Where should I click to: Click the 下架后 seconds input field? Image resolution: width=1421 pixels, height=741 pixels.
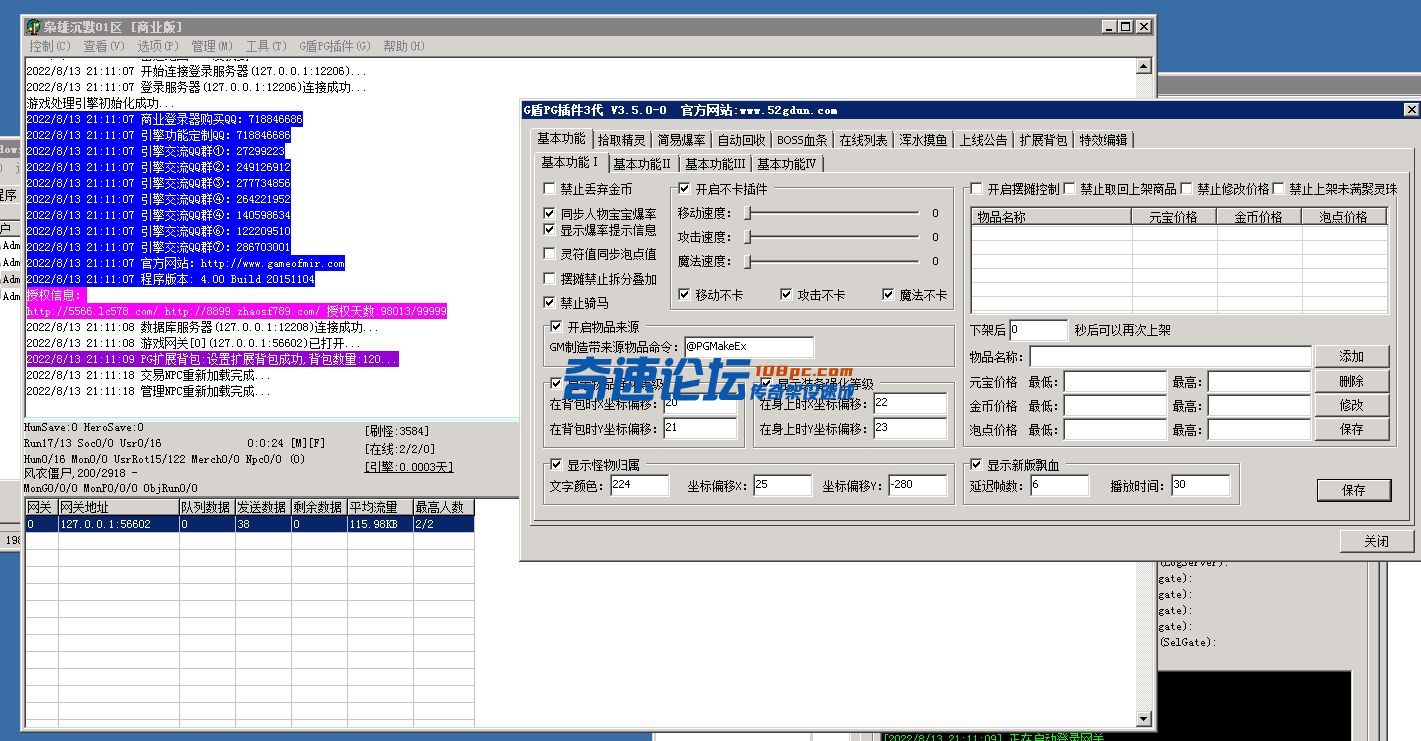(x=1038, y=330)
